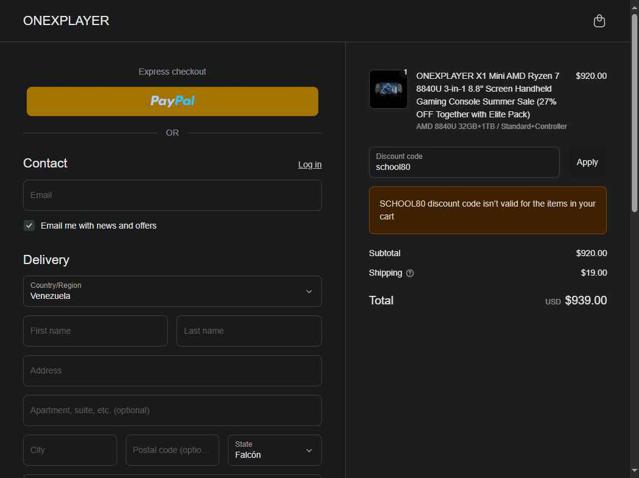Click the Delivery section heading
639x478 pixels.
46,260
